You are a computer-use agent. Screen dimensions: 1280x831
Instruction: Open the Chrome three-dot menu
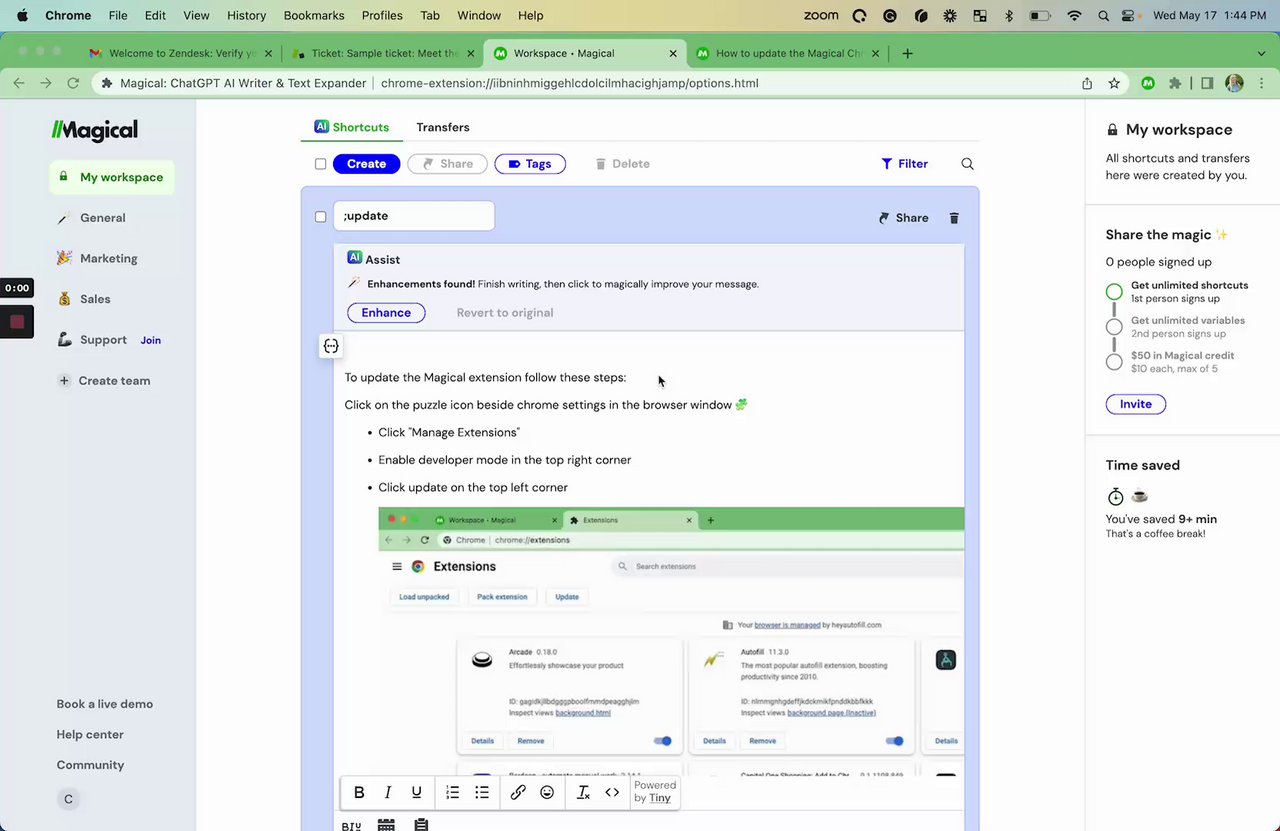(x=1260, y=83)
